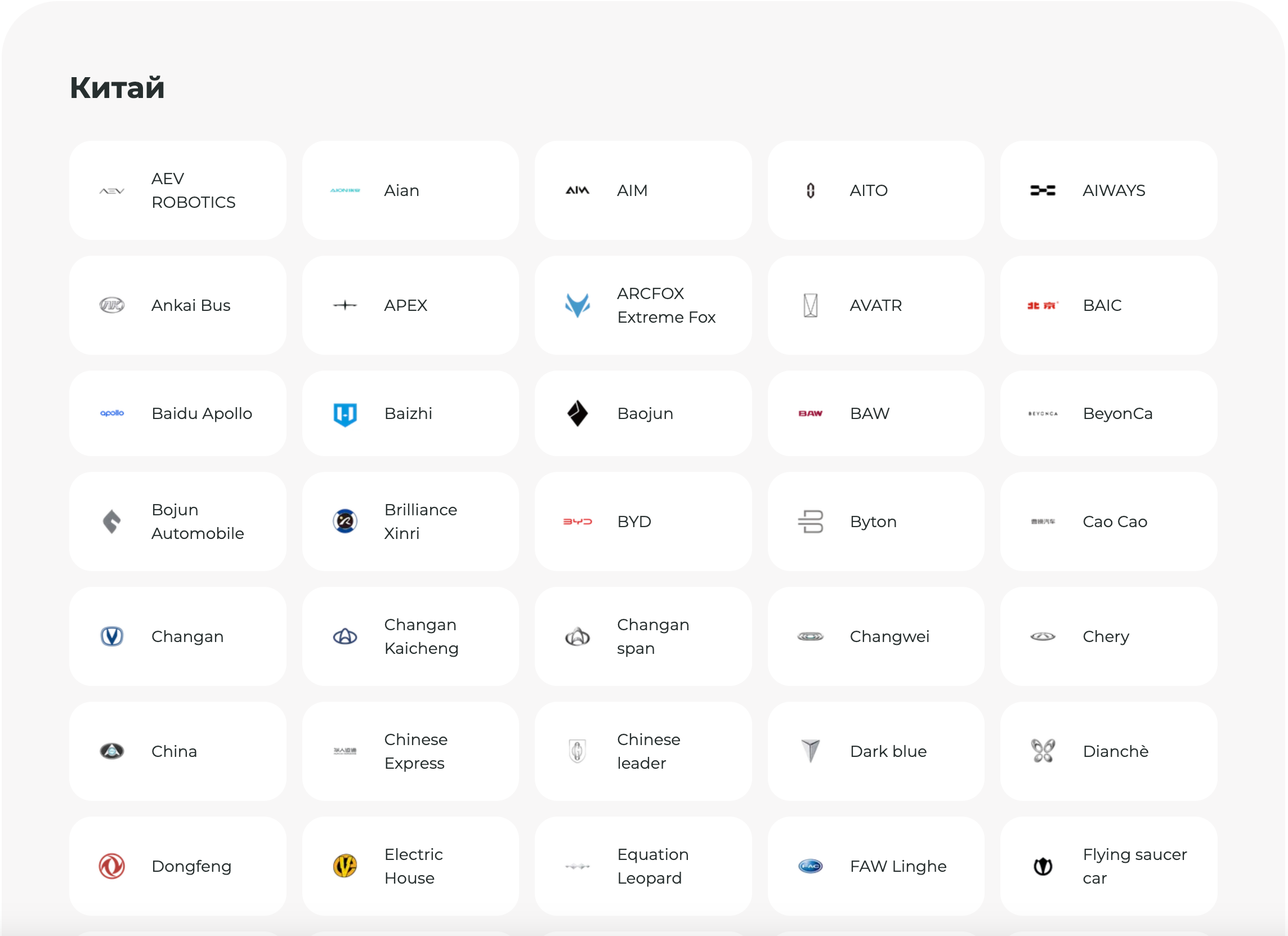Click the FAW Linghe blue oval logo
This screenshot has width=1288, height=936.
(x=810, y=866)
